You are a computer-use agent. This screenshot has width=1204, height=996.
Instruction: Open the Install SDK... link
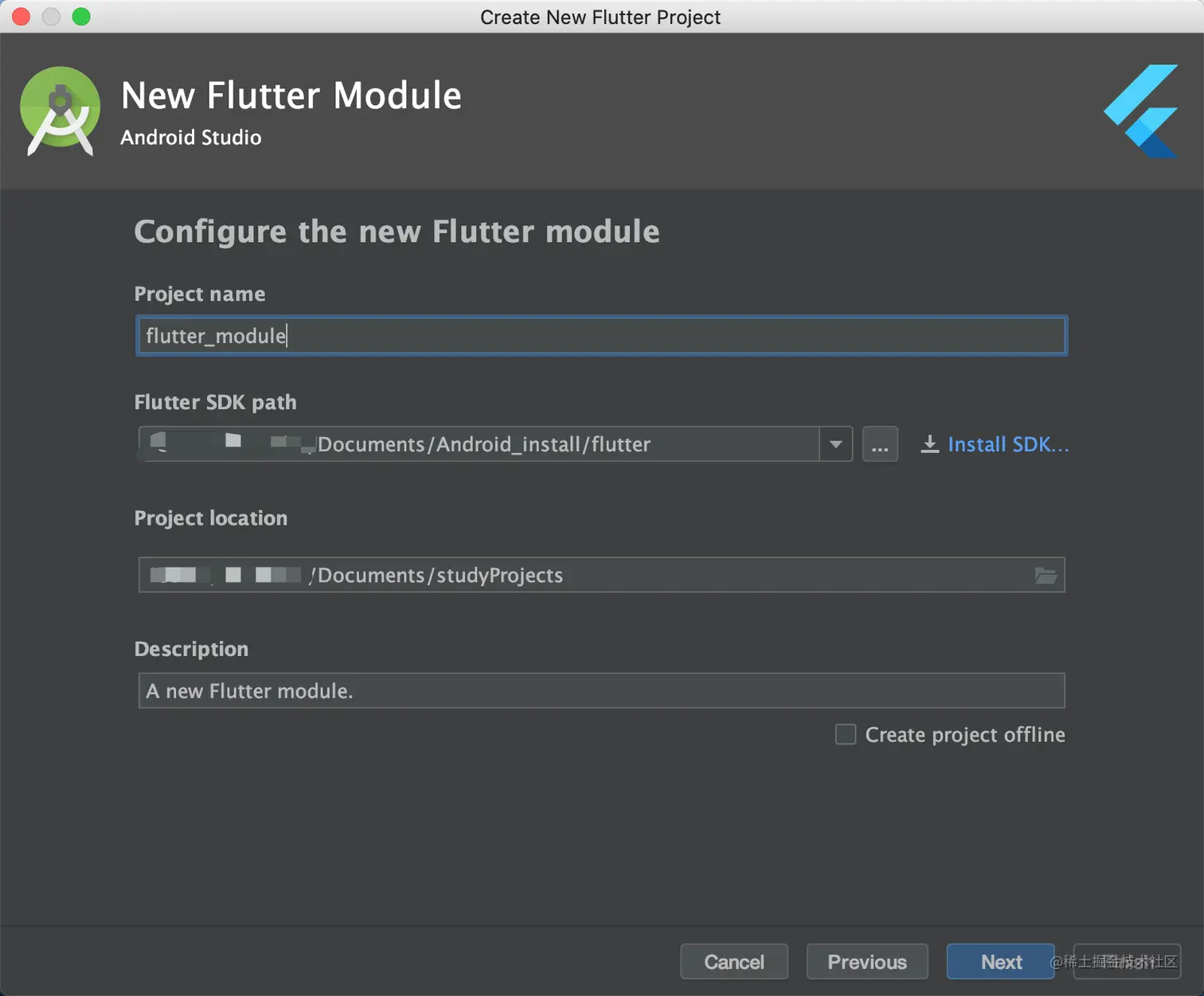[x=1007, y=444]
